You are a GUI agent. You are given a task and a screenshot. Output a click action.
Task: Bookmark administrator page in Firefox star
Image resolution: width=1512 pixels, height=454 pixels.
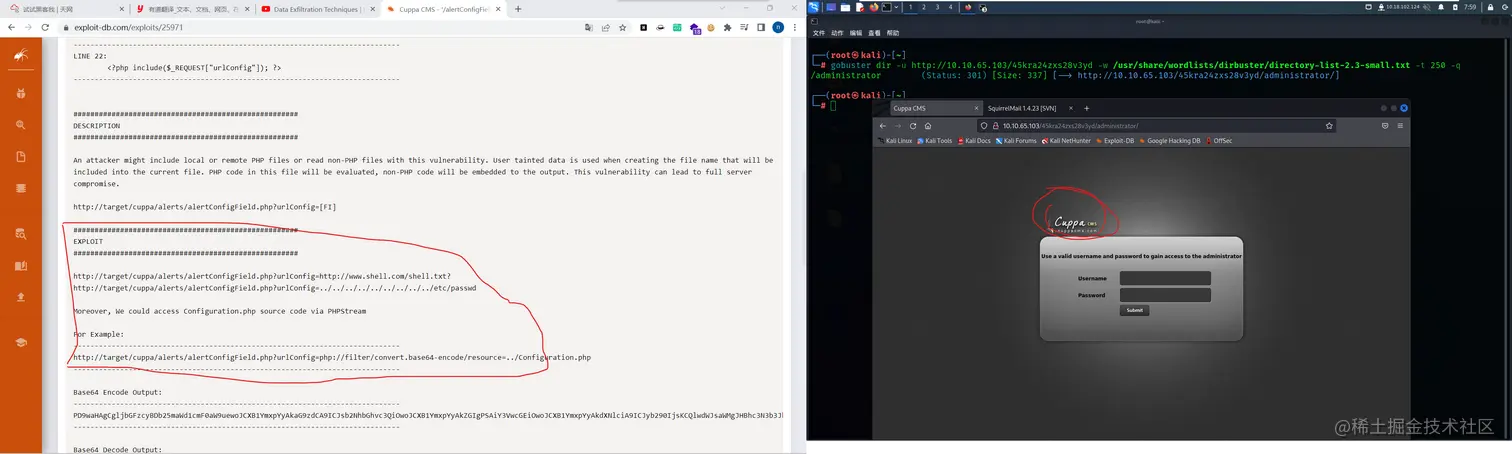(1329, 126)
